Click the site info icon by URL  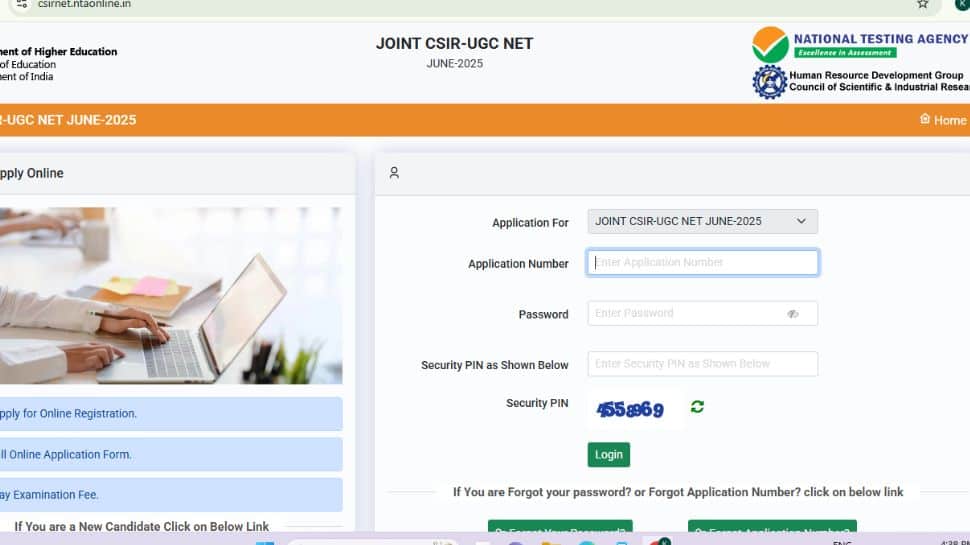pos(22,4)
